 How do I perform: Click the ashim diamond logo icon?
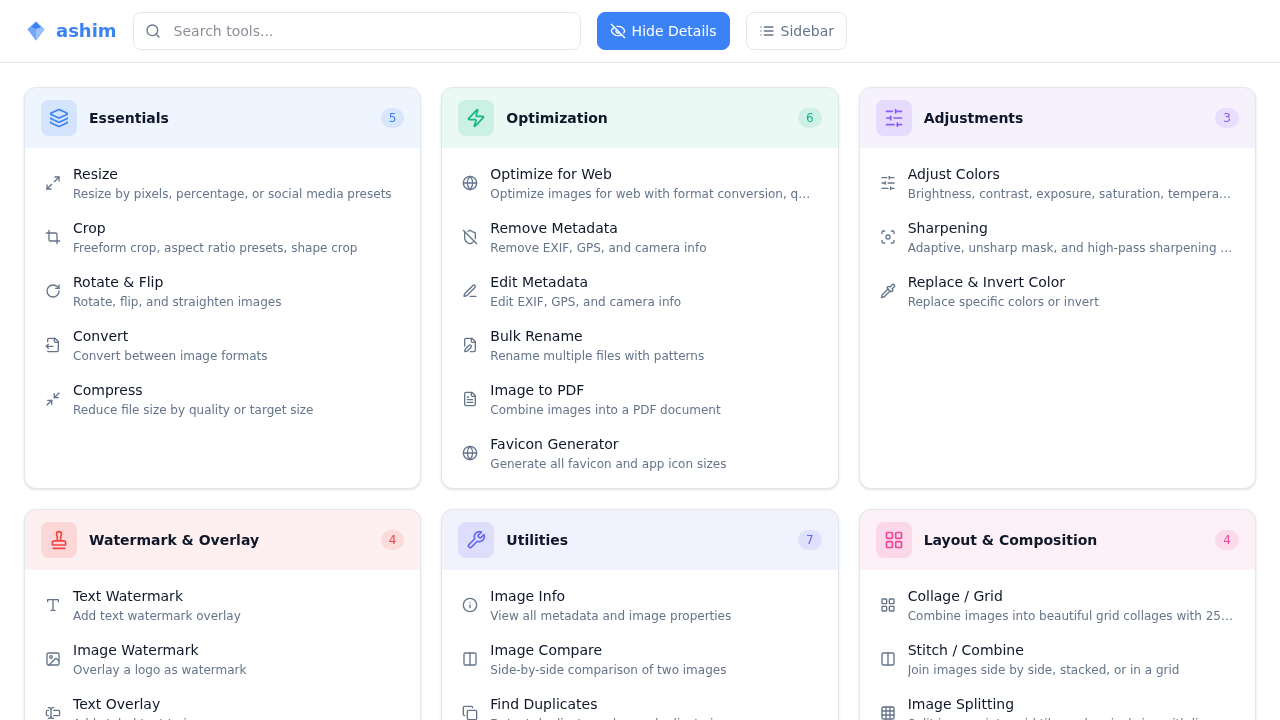(x=36, y=31)
